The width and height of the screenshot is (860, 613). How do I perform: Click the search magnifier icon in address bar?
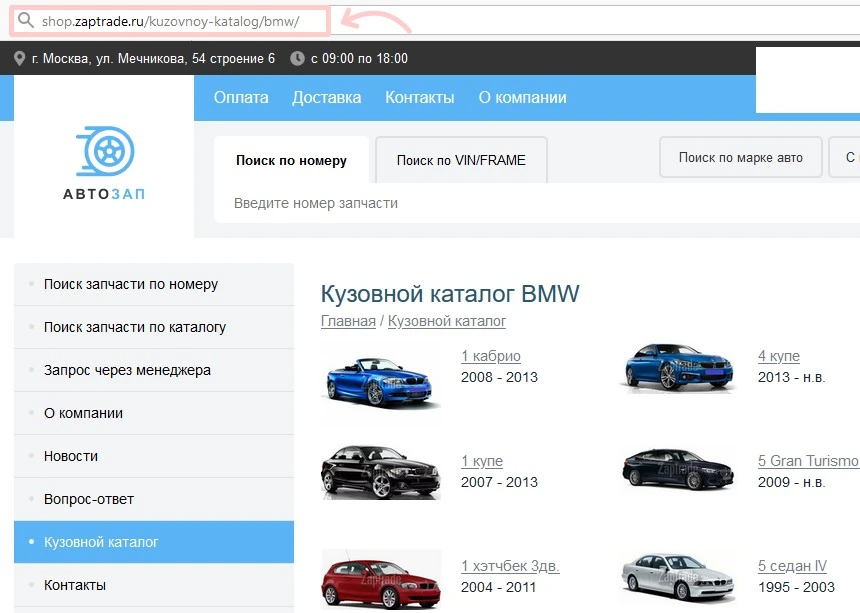25,21
